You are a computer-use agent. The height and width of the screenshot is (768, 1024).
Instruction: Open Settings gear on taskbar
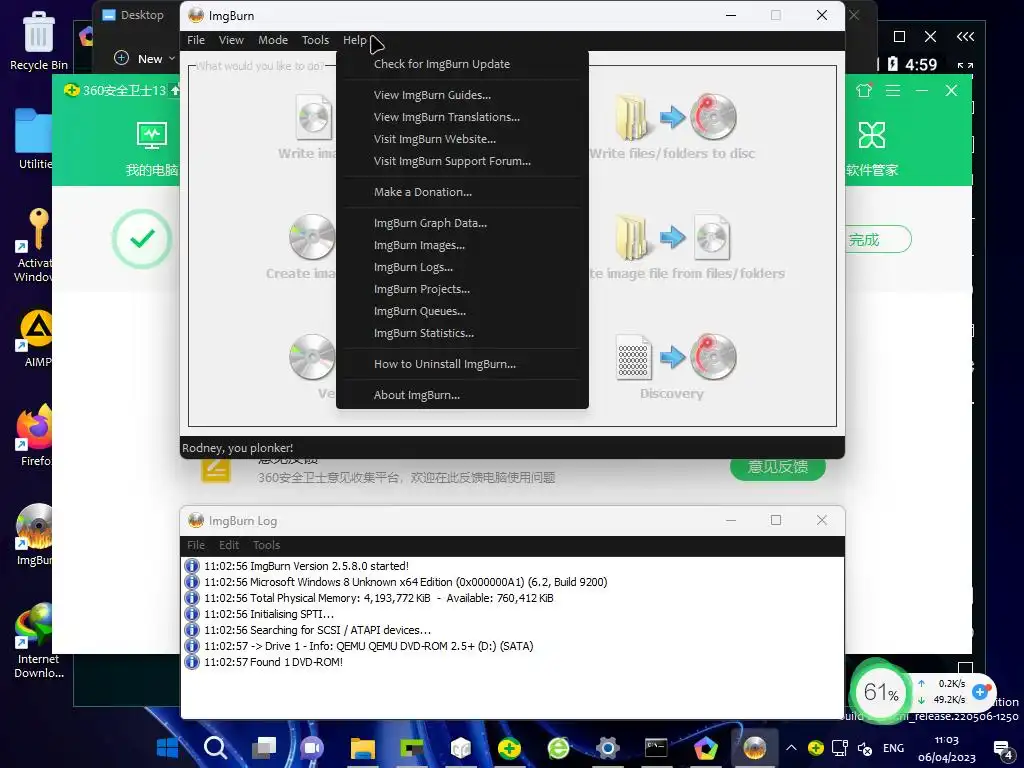(x=607, y=748)
